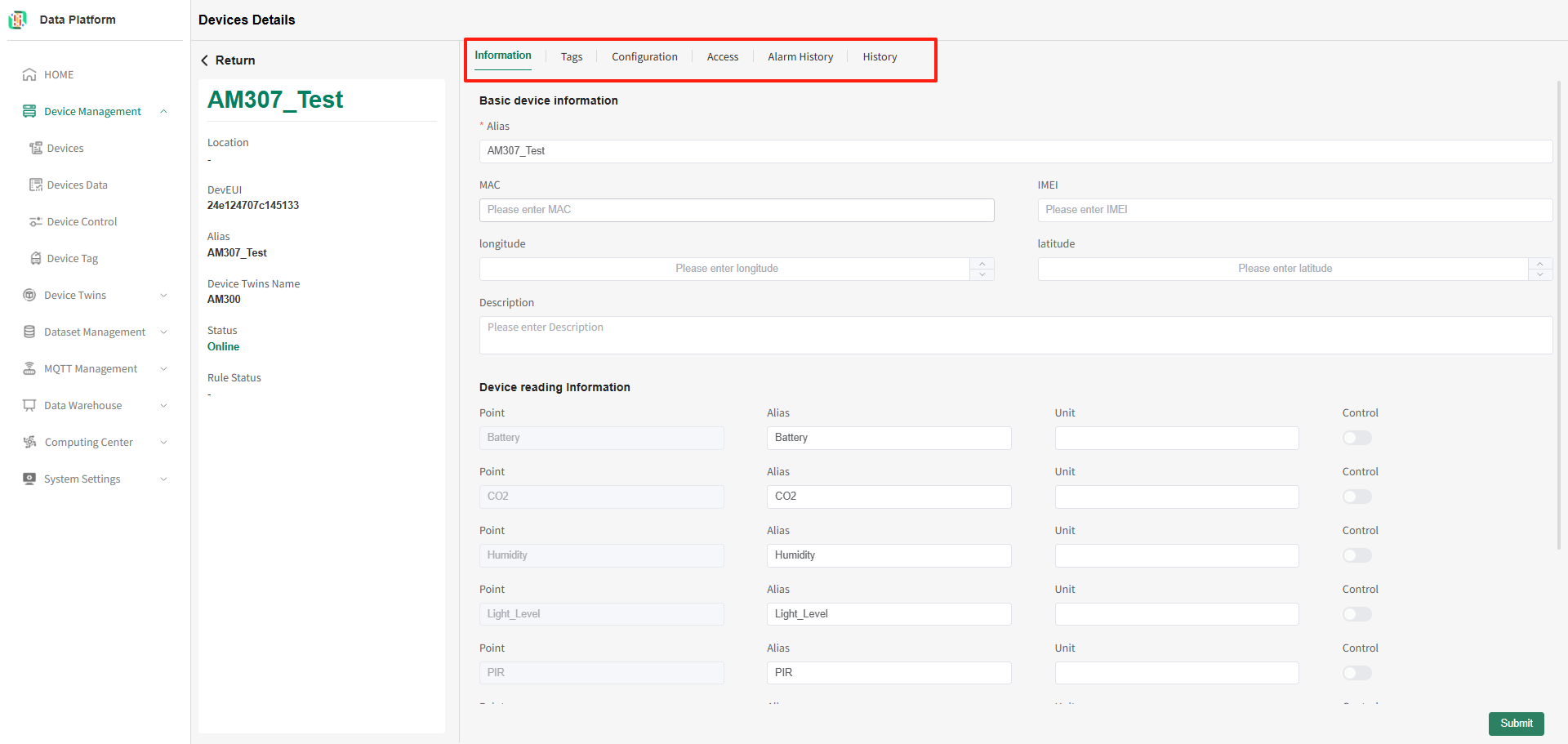1568x744 pixels.
Task: Click the green Submit button
Action: tap(1516, 724)
